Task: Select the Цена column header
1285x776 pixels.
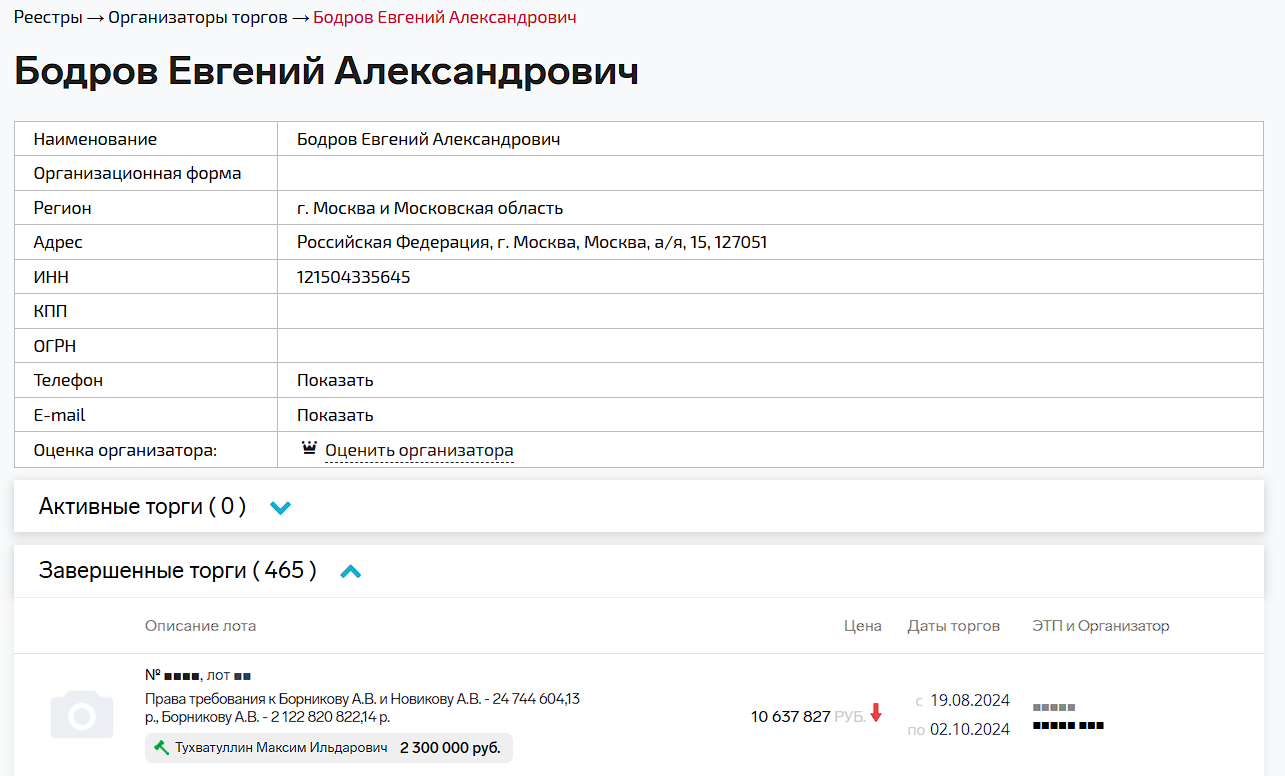Action: point(863,626)
